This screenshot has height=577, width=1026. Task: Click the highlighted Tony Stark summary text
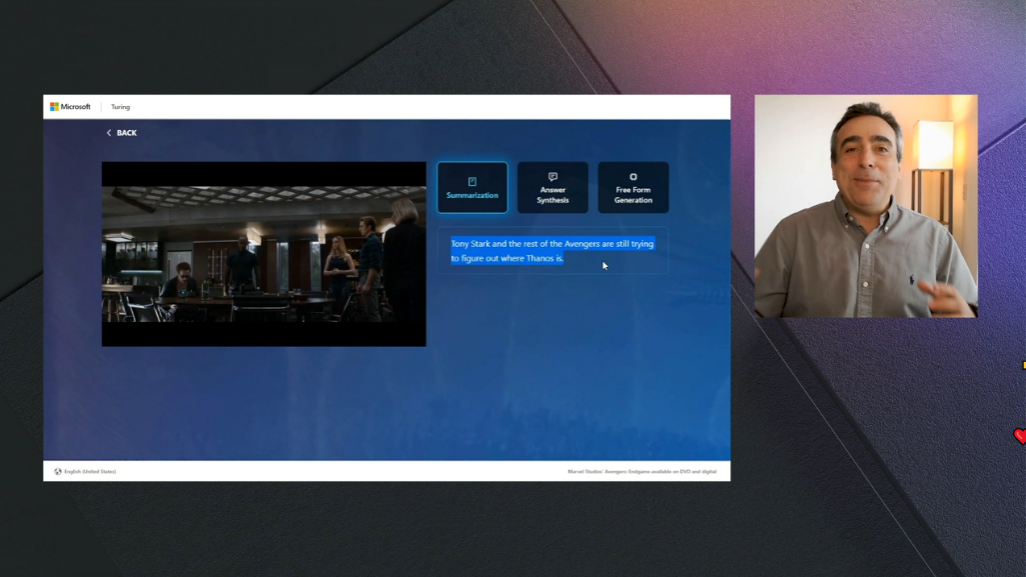pos(552,251)
